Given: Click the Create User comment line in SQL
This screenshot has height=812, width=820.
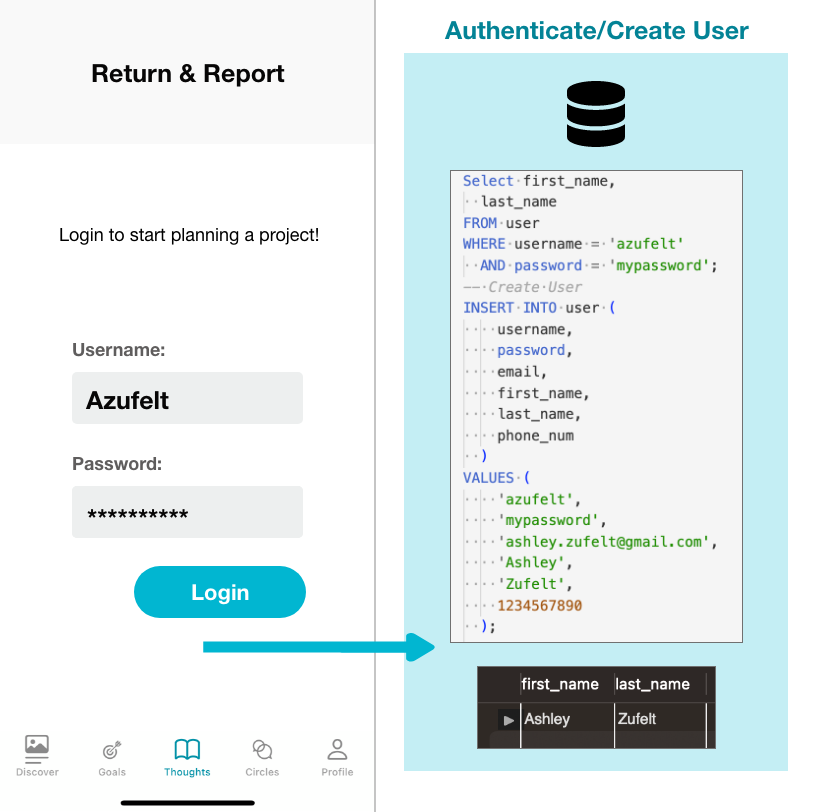Looking at the screenshot, I should tap(524, 287).
